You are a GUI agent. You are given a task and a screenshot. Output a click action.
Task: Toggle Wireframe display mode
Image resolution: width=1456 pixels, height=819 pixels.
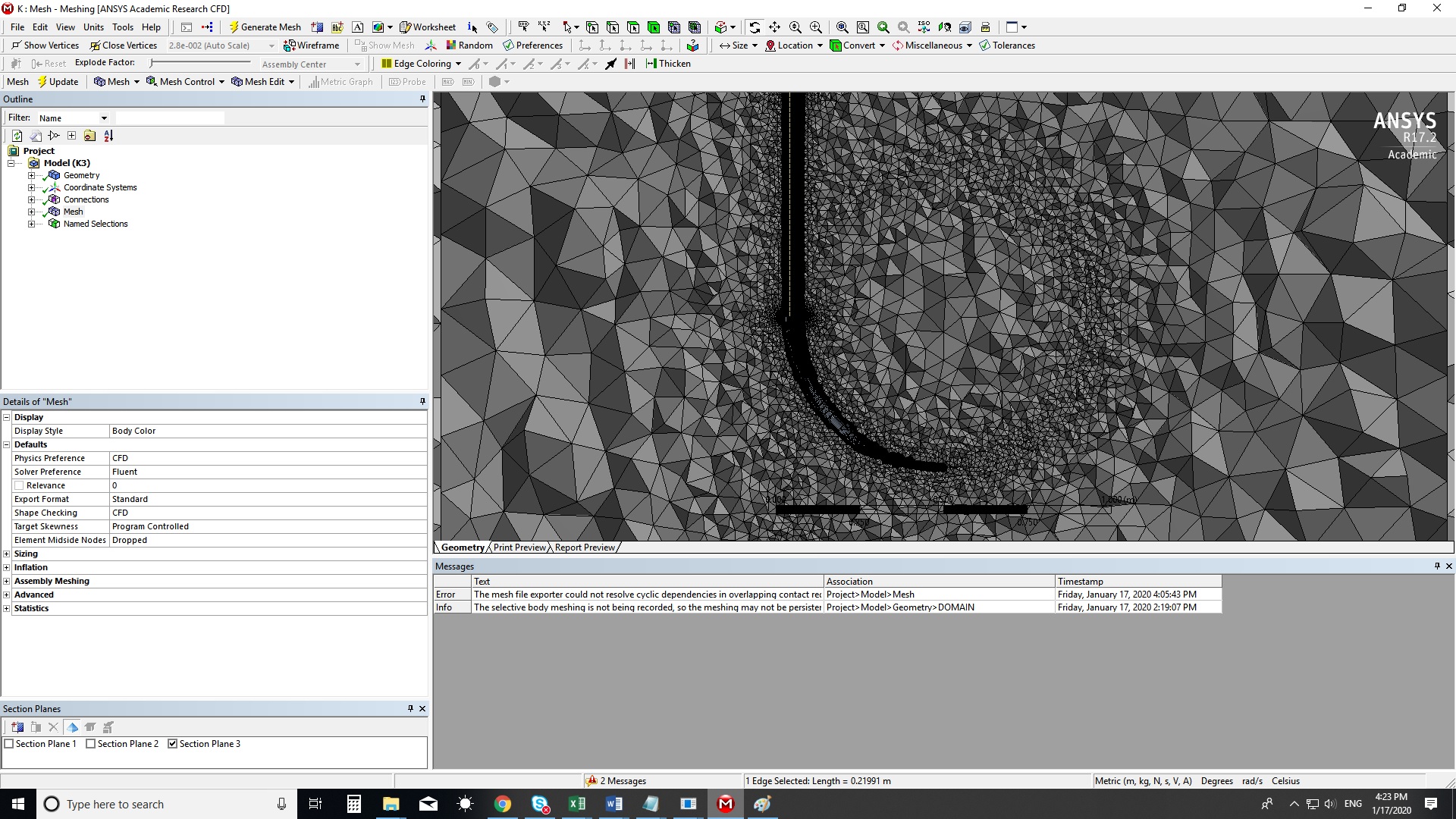(x=311, y=45)
